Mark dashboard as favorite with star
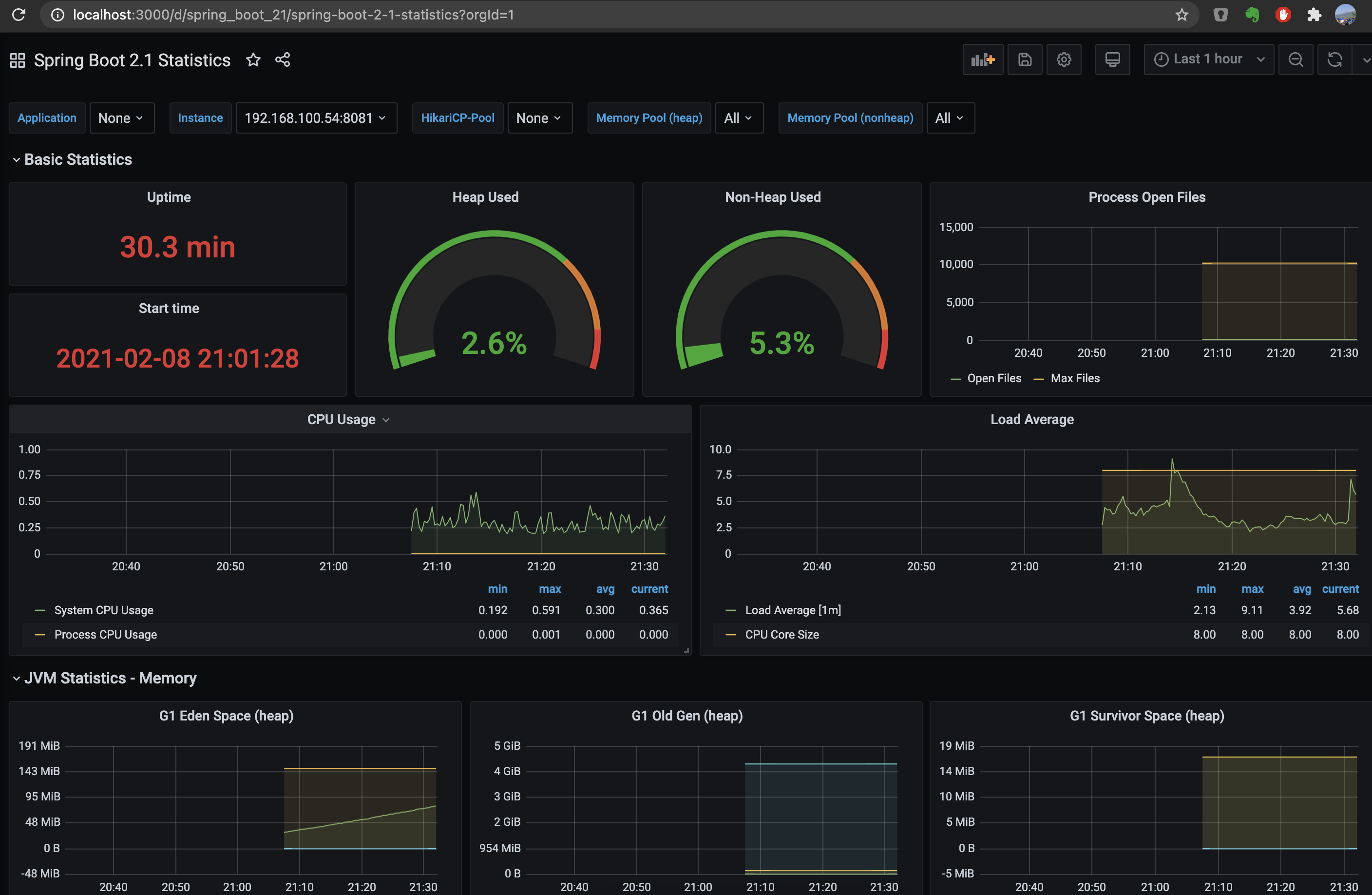This screenshot has width=1372, height=895. point(253,59)
